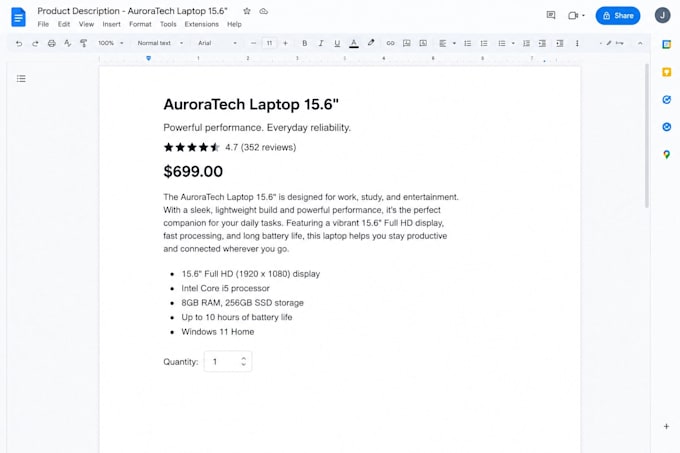Open the Extensions menu
Image resolution: width=680 pixels, height=453 pixels.
202,24
